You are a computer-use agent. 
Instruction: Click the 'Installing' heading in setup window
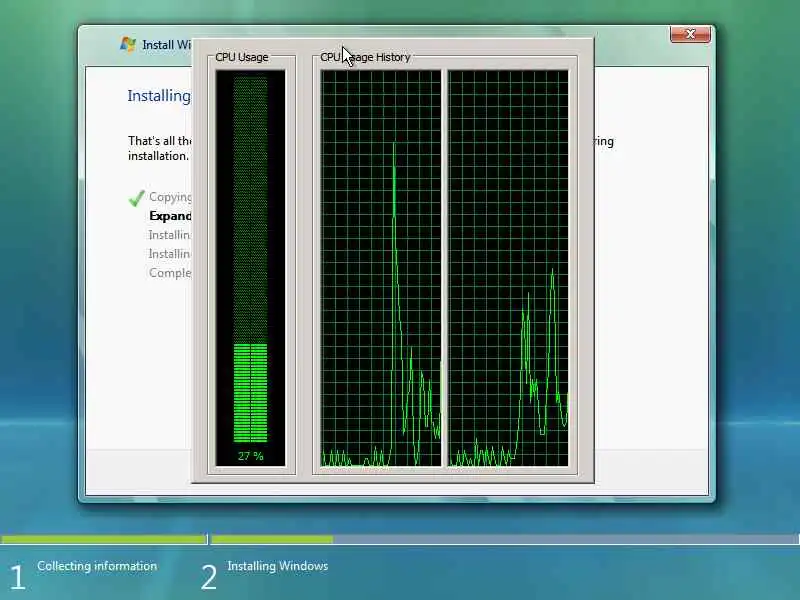coord(159,96)
